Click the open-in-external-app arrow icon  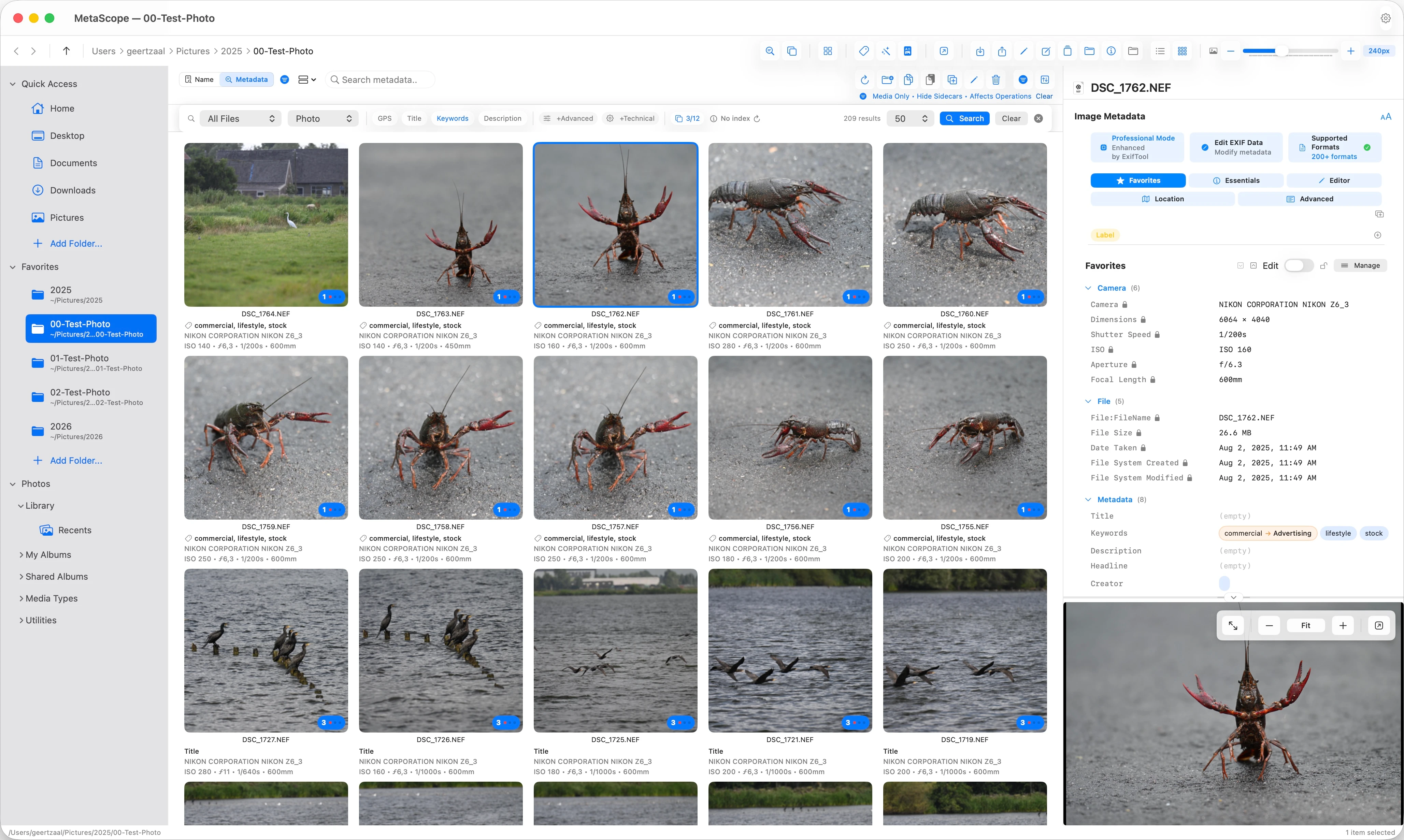coord(944,51)
